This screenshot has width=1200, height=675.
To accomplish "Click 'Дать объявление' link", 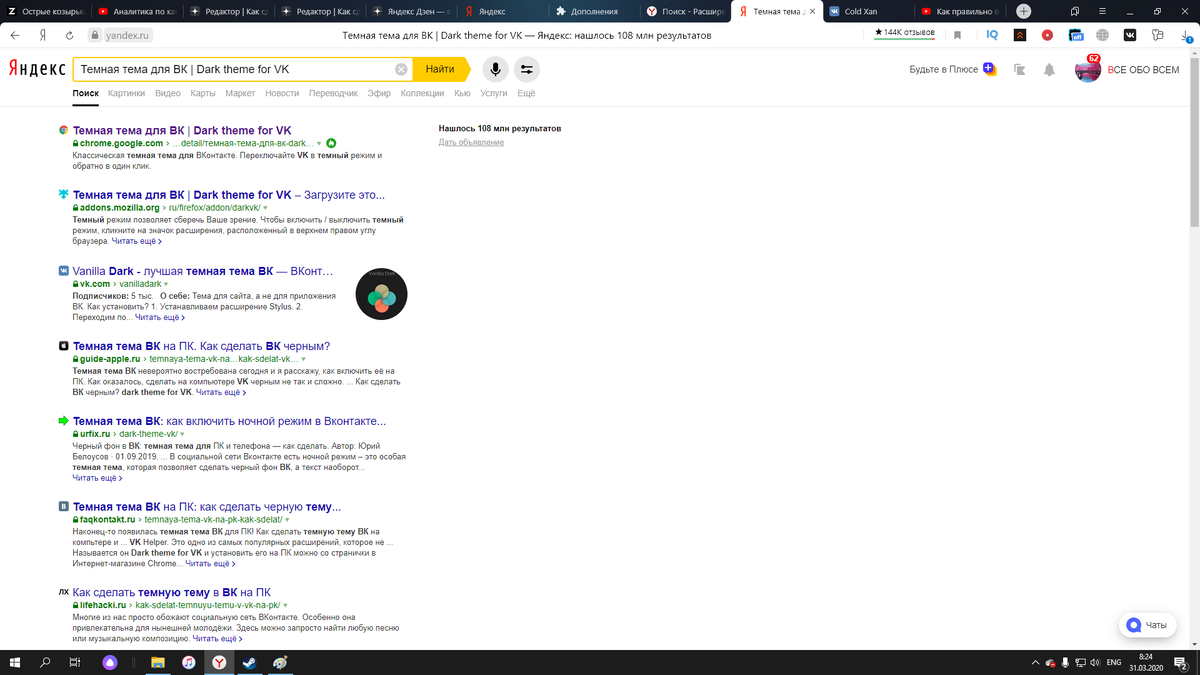I will [471, 142].
